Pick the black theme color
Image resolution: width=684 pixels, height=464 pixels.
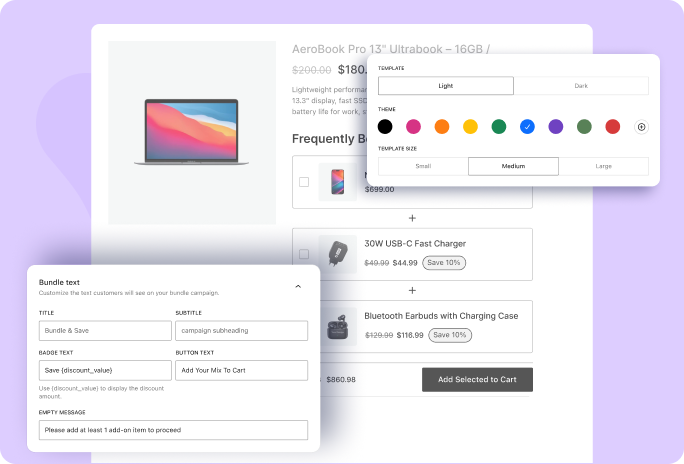(385, 127)
